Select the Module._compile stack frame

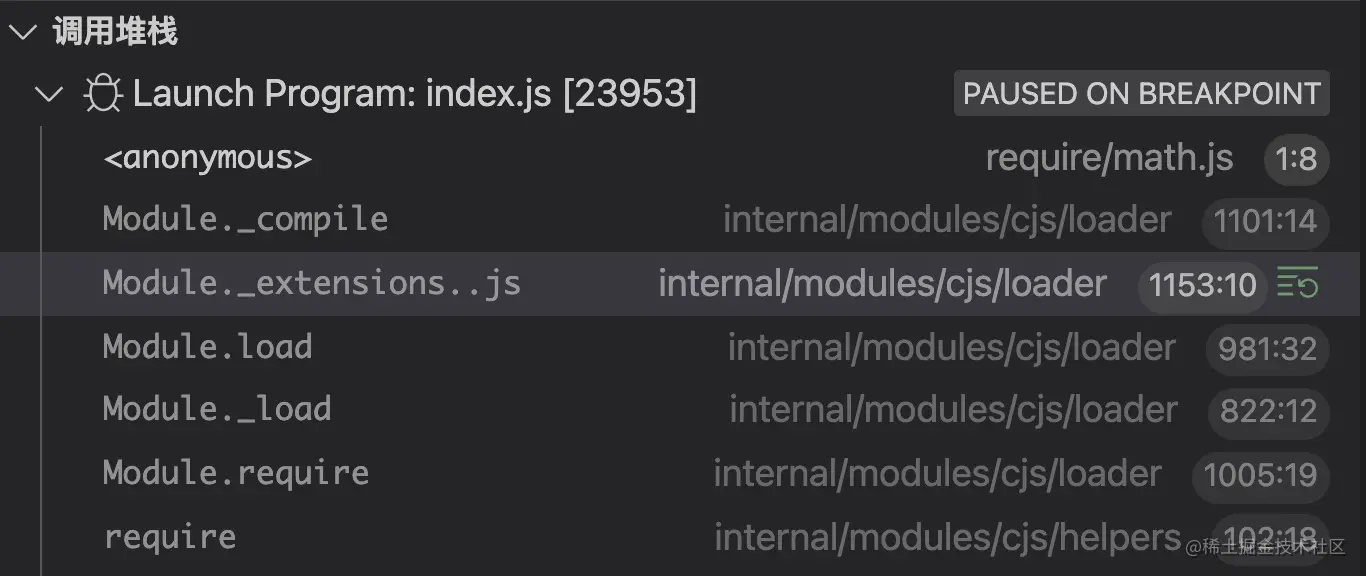pyautogui.click(x=245, y=220)
